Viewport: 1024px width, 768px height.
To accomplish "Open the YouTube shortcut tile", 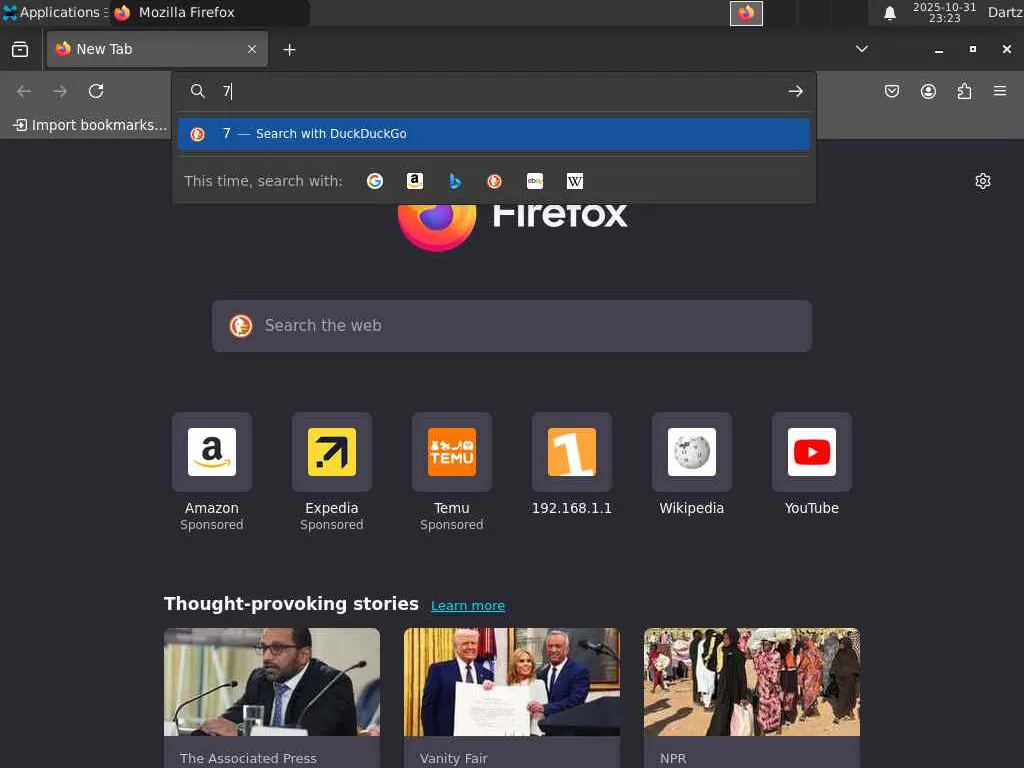I will click(812, 452).
